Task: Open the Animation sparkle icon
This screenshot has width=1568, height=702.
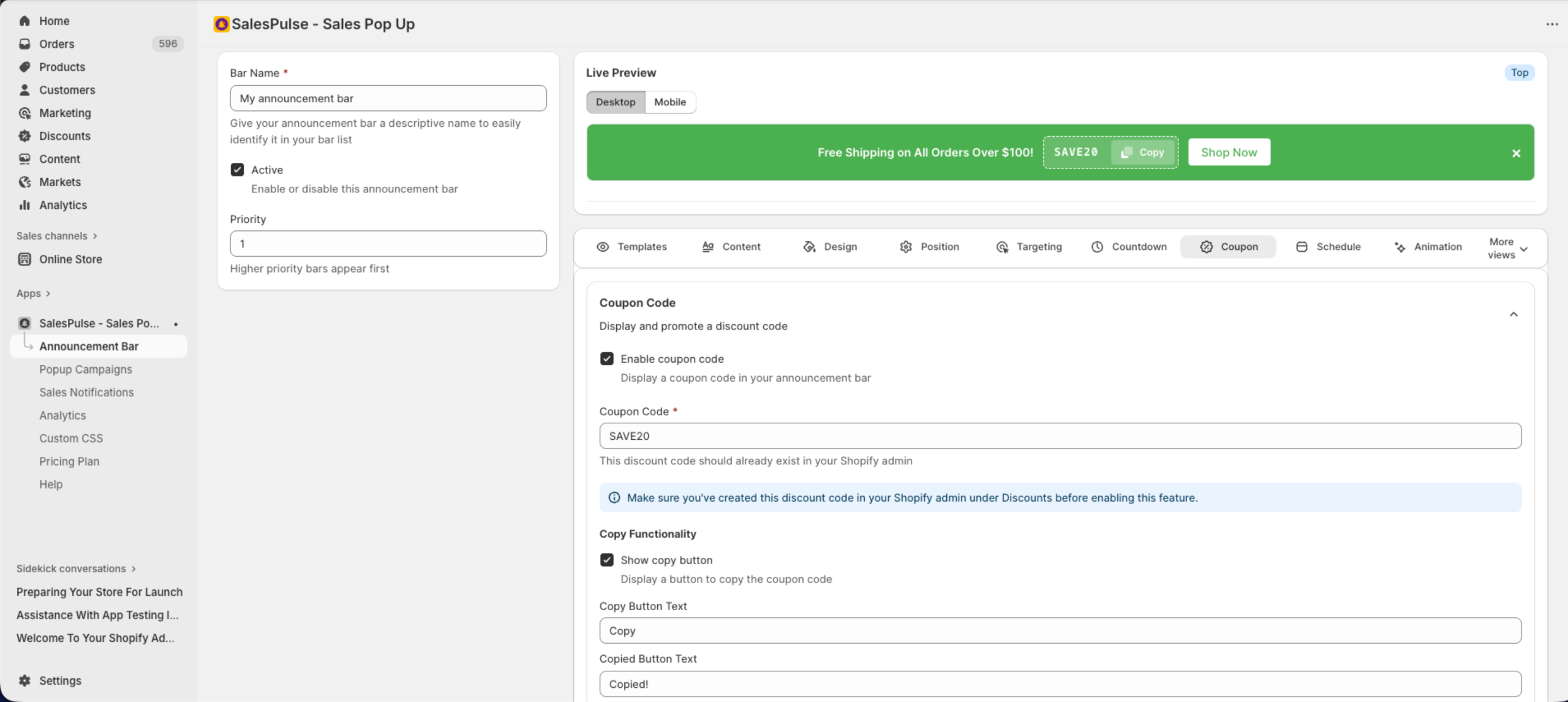Action: click(1401, 246)
